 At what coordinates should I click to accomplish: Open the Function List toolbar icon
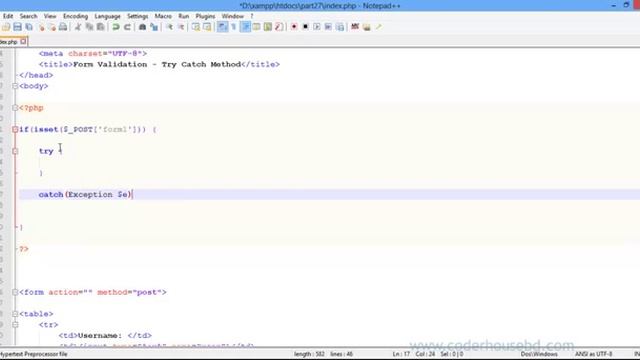[279, 27]
